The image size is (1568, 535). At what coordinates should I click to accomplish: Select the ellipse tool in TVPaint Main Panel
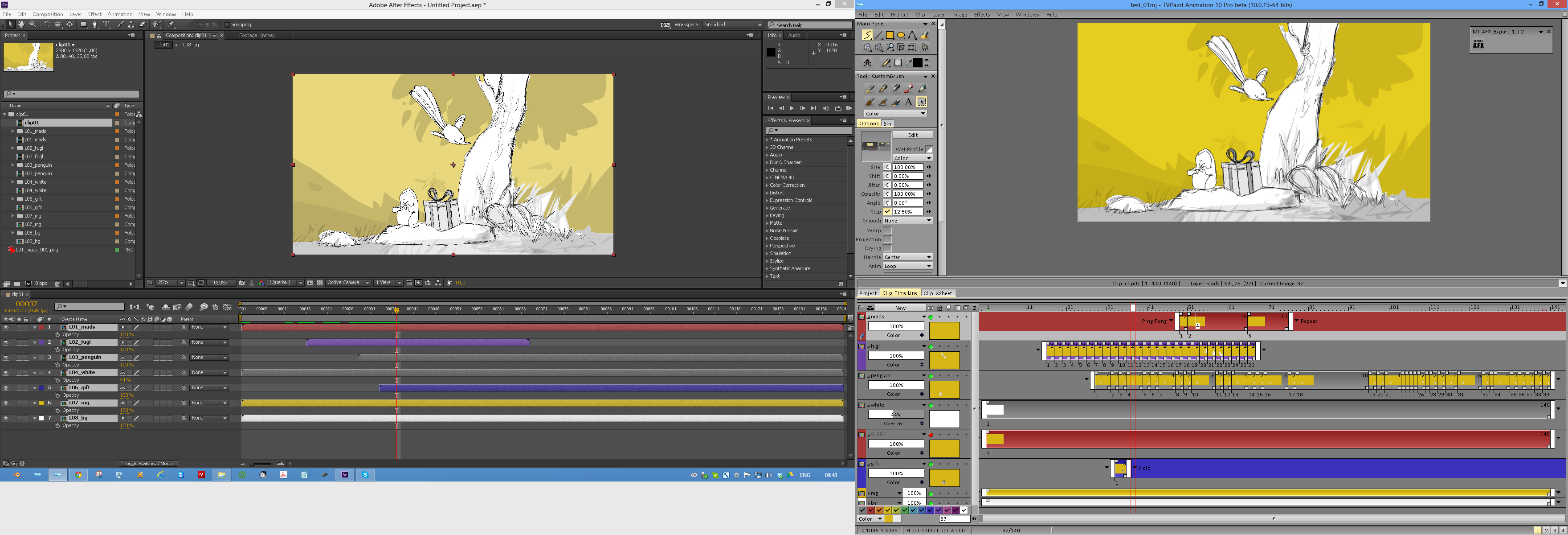901,35
